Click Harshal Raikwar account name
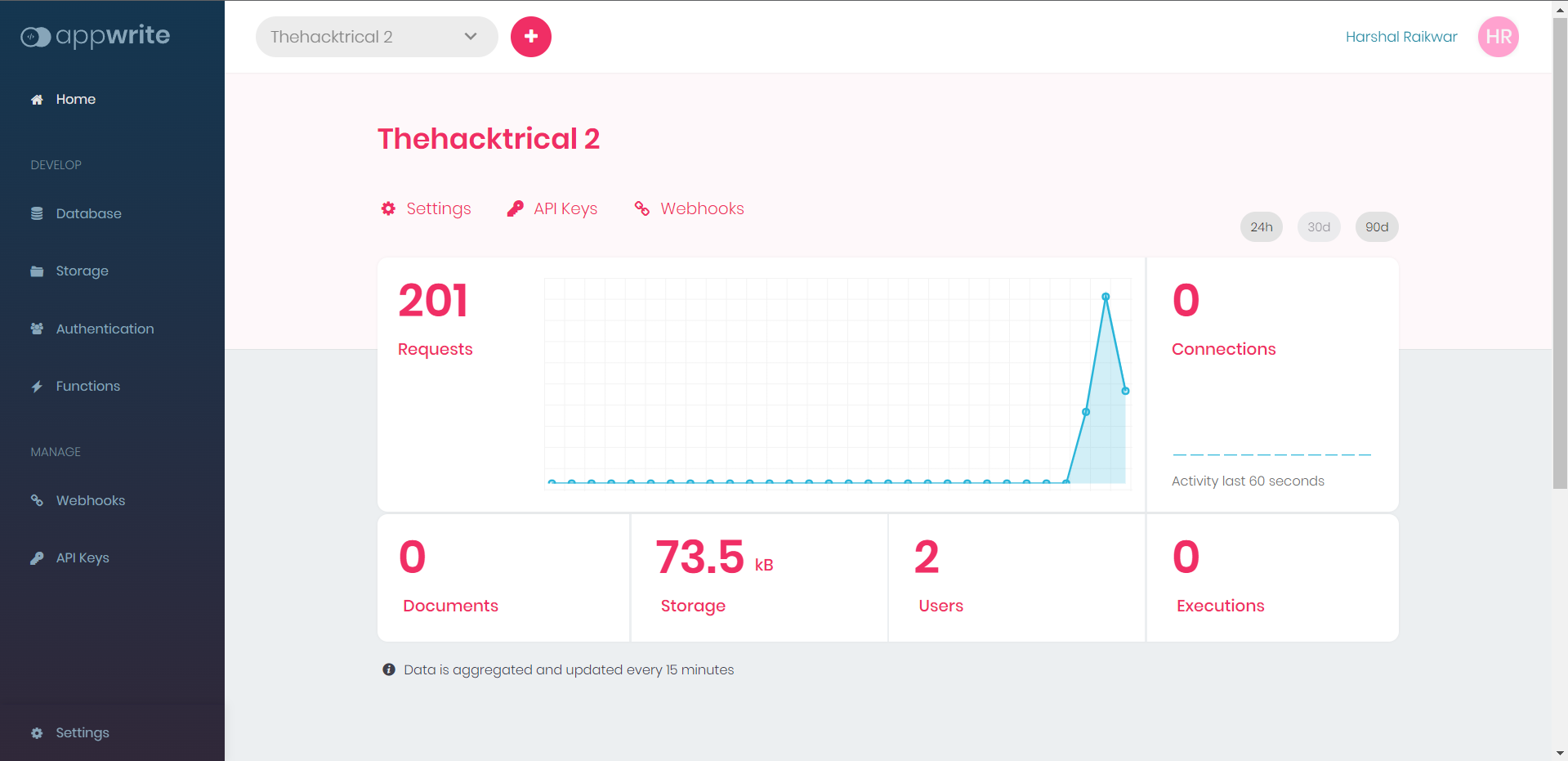Image resolution: width=1568 pixels, height=761 pixels. coord(1401,37)
